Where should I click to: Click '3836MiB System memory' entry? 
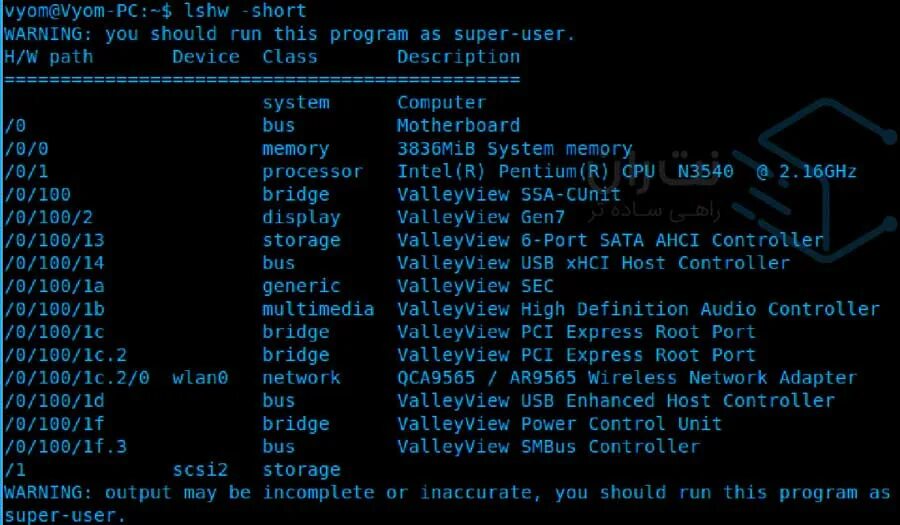click(514, 149)
